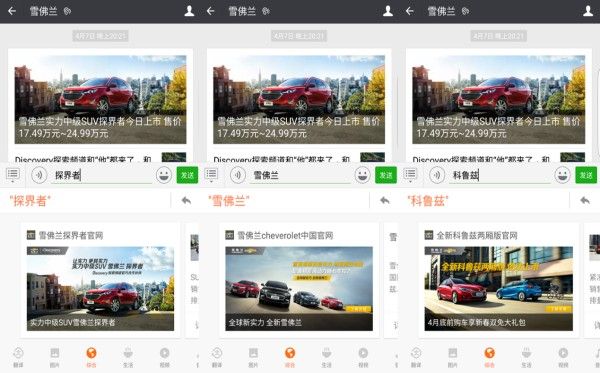The width and height of the screenshot is (600, 373).
Task: Switch to 视频 tab in the 探界者 panel
Action: click(x=165, y=357)
